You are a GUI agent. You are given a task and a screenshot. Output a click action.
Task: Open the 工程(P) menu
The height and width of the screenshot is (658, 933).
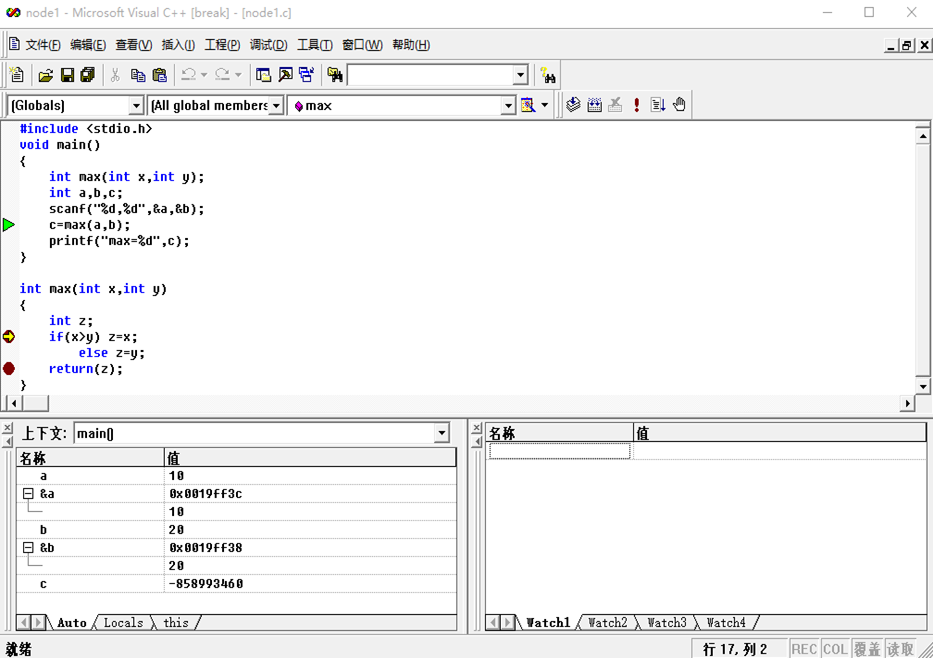223,45
